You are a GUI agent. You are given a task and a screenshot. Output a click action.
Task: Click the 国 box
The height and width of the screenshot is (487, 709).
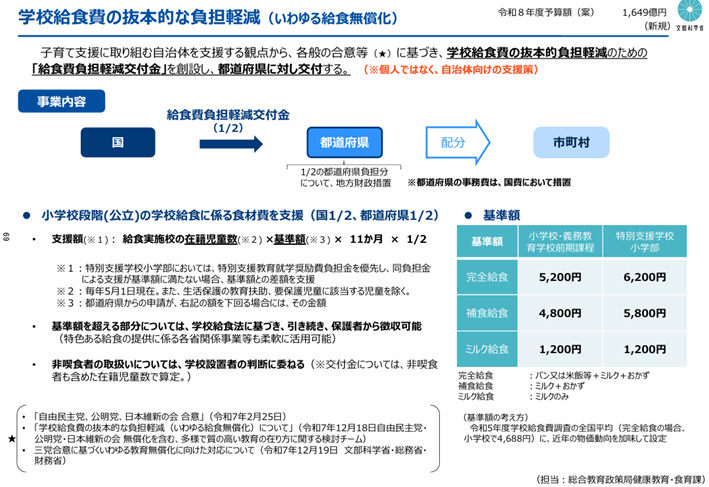point(117,143)
